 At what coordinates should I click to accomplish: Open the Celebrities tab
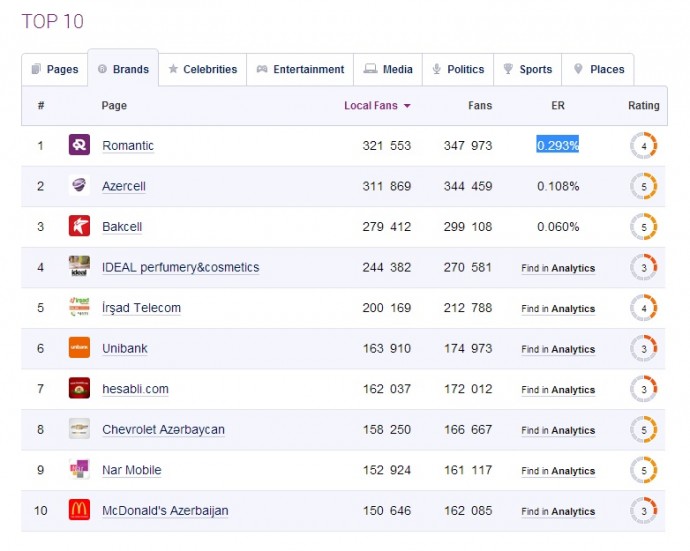[x=203, y=70]
